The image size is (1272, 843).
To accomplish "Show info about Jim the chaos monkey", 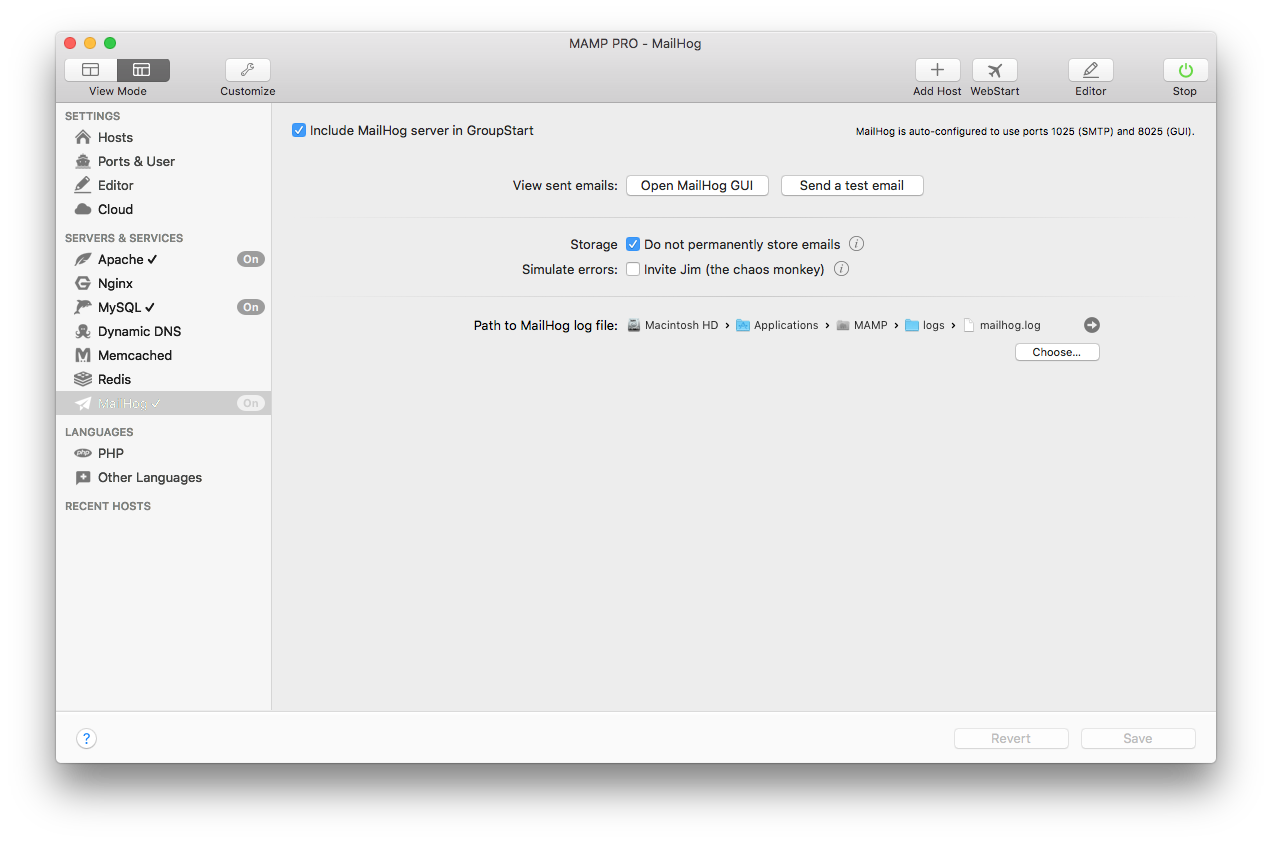I will pyautogui.click(x=841, y=269).
